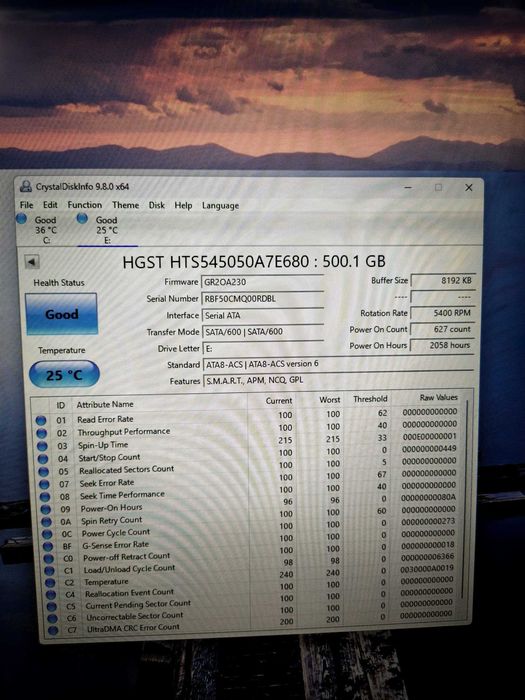
Task: Minimize the CrystalDiskInfo window
Action: coord(408,188)
